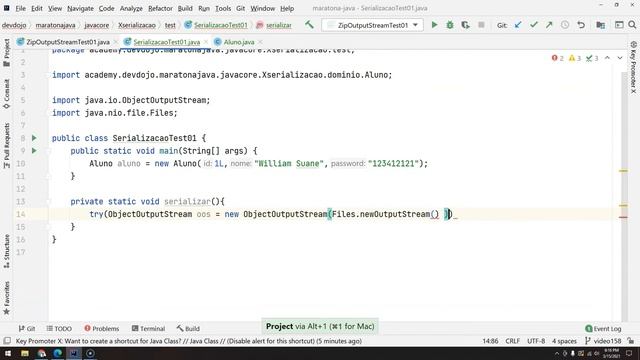
Task: Open Project Structure icon in toolbar
Action: click(600, 25)
